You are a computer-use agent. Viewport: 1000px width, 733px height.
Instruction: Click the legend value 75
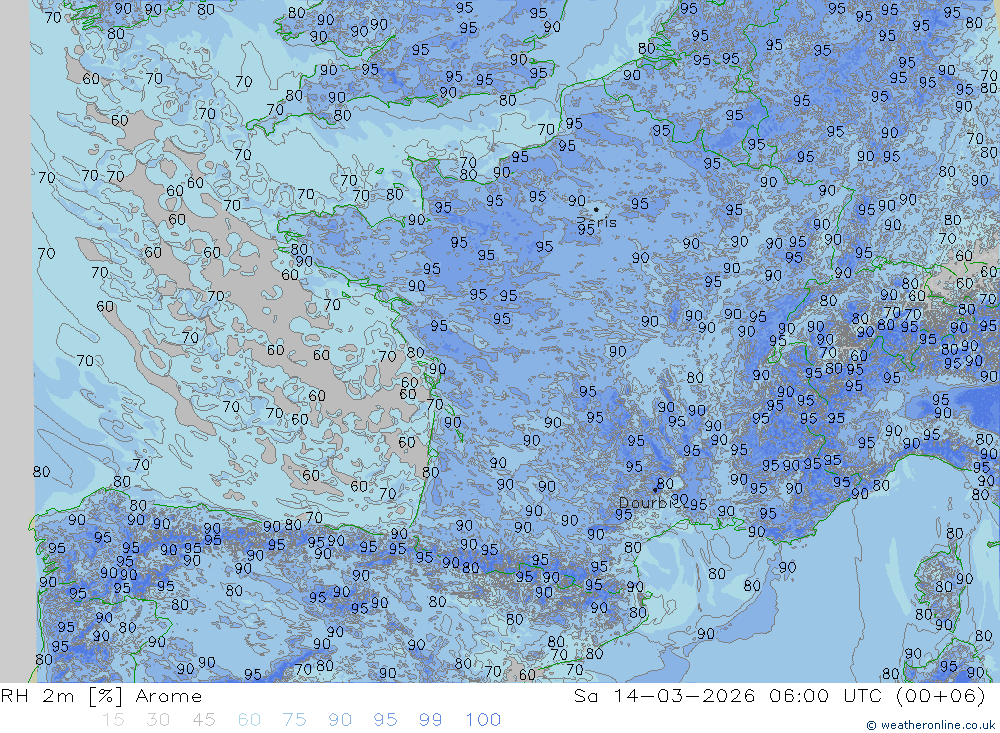click(295, 720)
